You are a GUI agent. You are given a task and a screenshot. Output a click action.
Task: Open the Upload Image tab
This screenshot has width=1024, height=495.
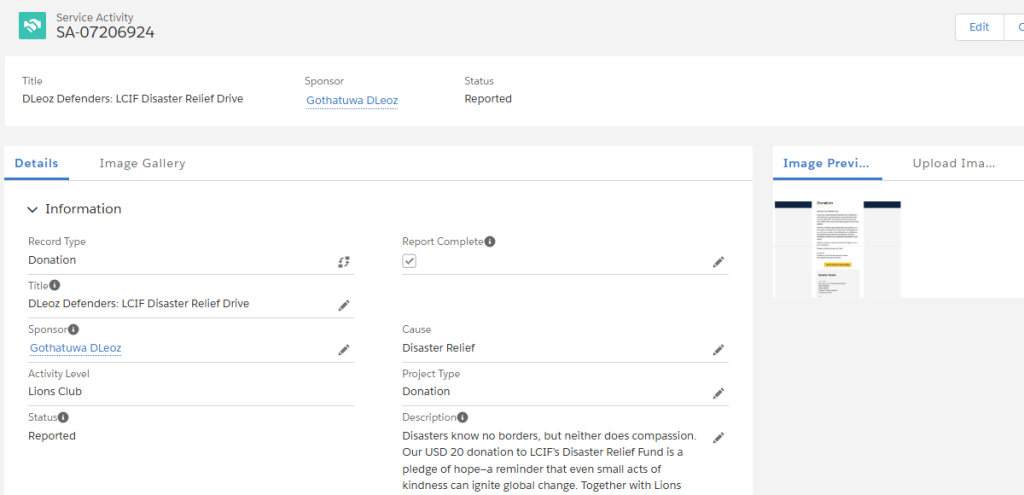[x=953, y=163]
